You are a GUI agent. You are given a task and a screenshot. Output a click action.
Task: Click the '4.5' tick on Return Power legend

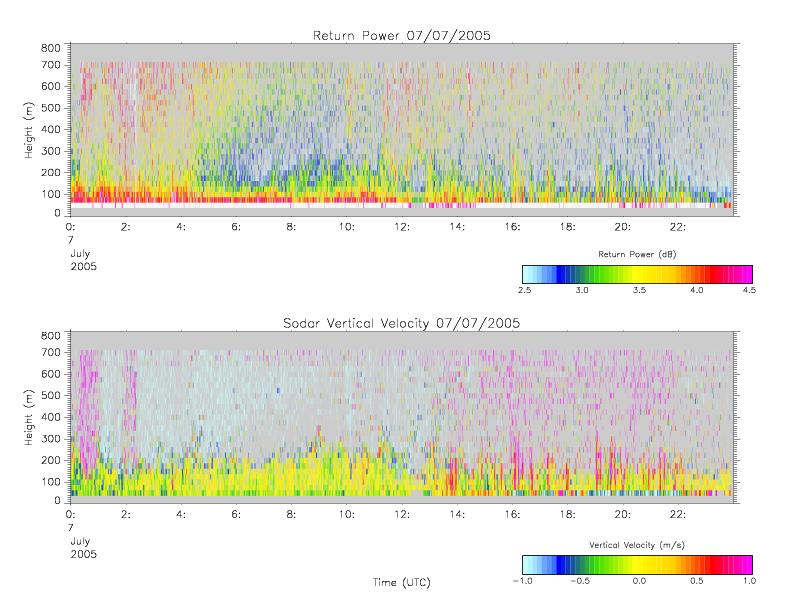pos(749,290)
